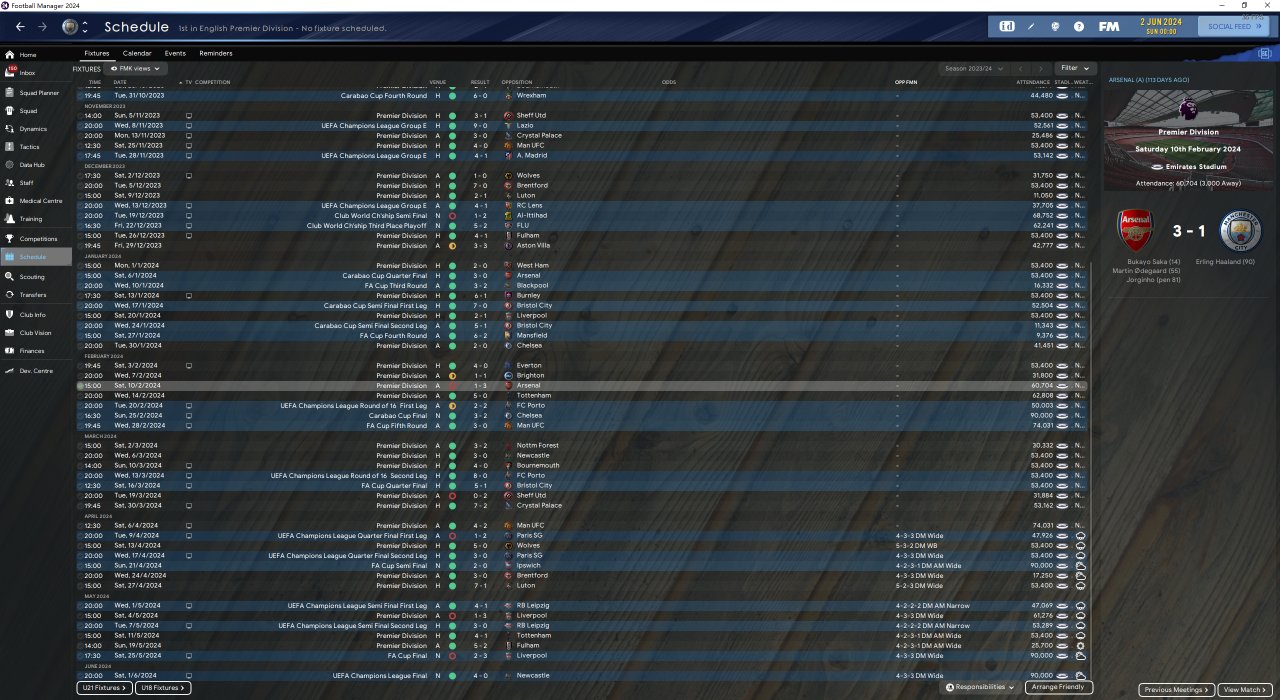1280x700 pixels.
Task: Sort by the Attendance column header
Action: pos(1033,82)
